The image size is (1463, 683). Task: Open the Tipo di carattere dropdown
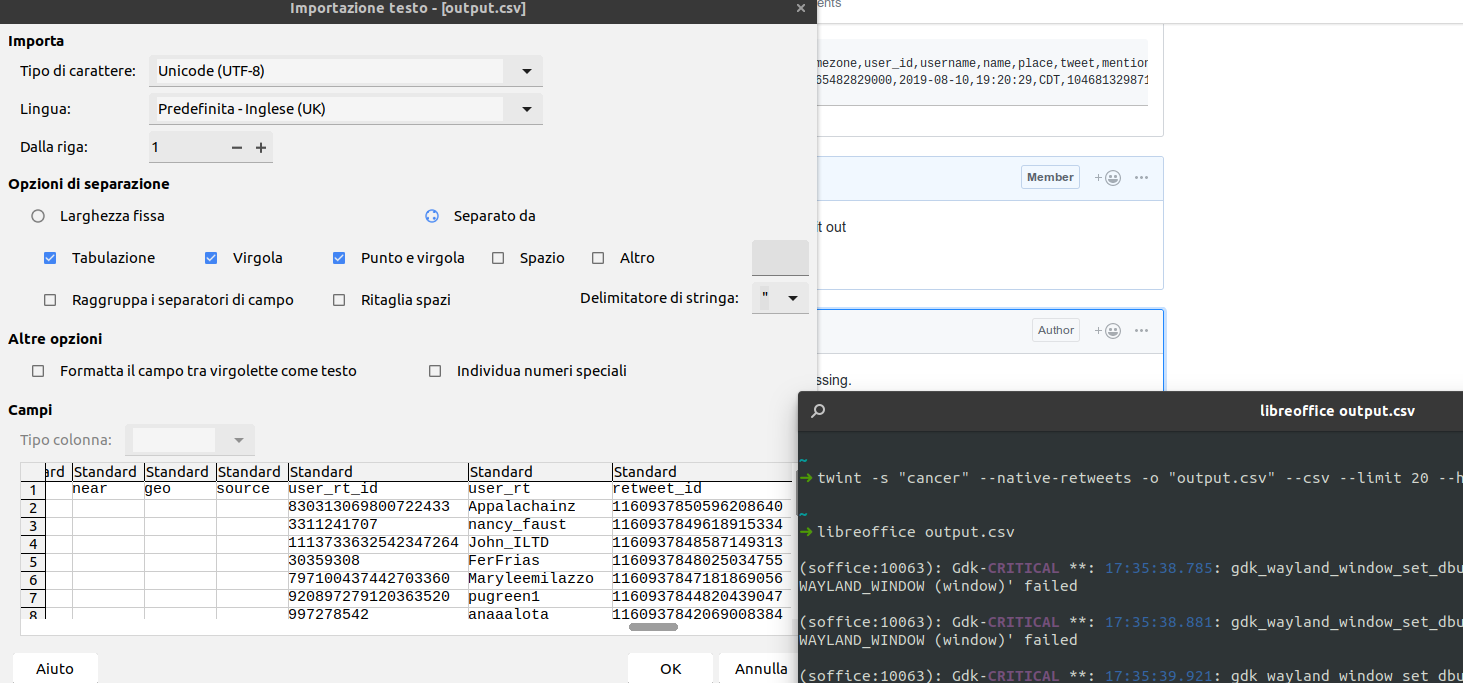pyautogui.click(x=525, y=70)
